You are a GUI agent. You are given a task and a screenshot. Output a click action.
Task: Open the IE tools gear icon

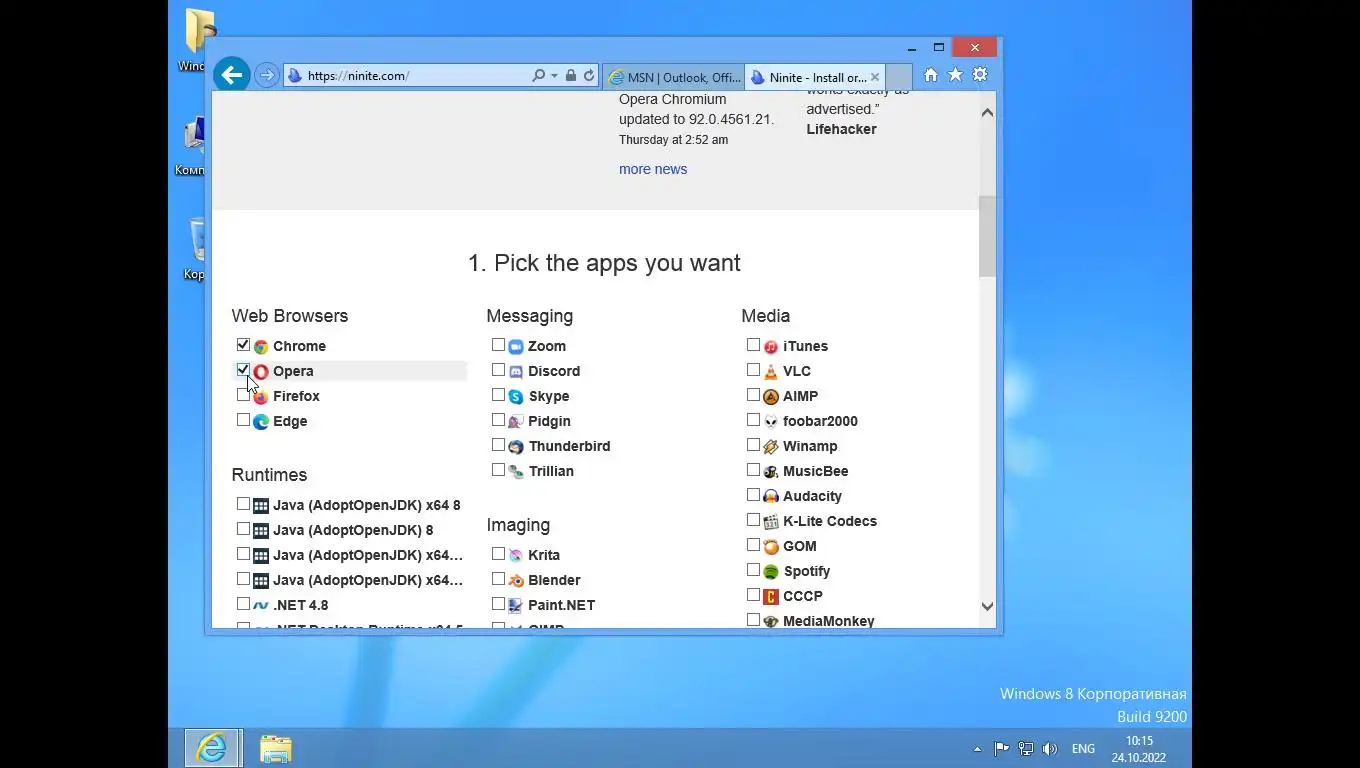click(x=980, y=75)
